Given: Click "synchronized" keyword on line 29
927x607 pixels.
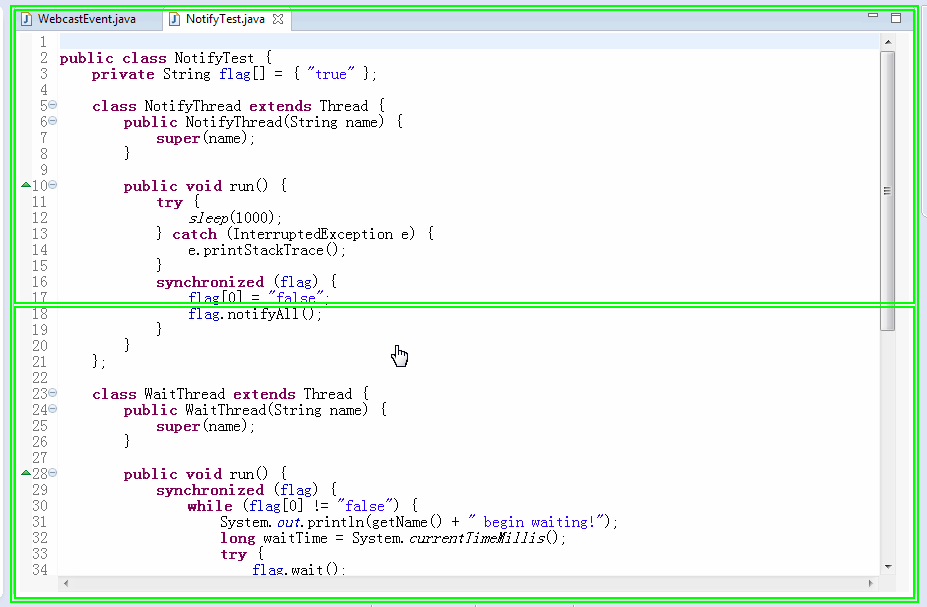Looking at the screenshot, I should tap(210, 491).
